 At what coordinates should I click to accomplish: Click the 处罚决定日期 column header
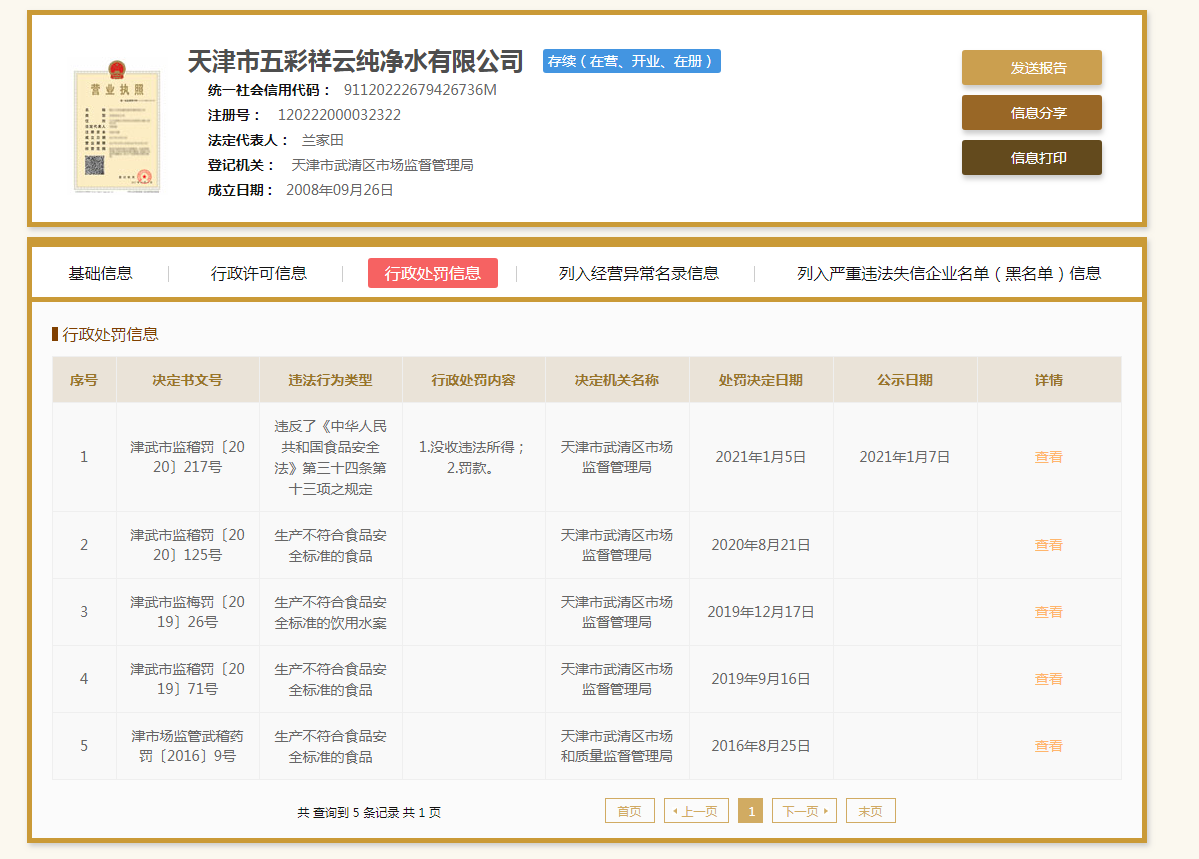[761, 380]
